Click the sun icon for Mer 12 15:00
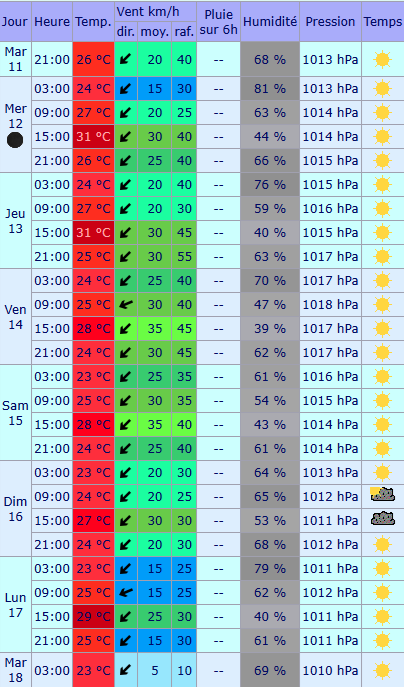The width and height of the screenshot is (404, 687). point(382,137)
